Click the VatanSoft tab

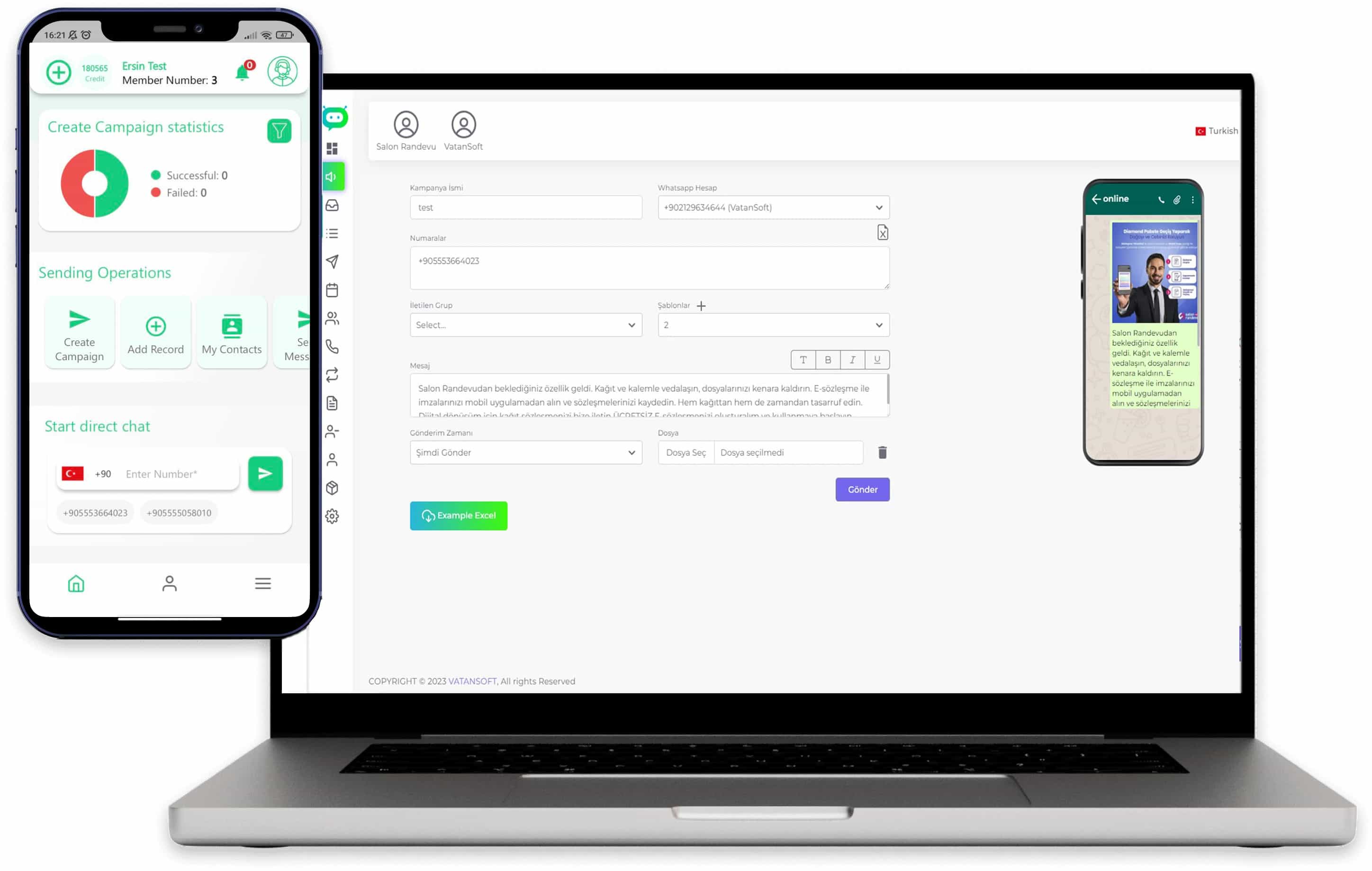463,130
